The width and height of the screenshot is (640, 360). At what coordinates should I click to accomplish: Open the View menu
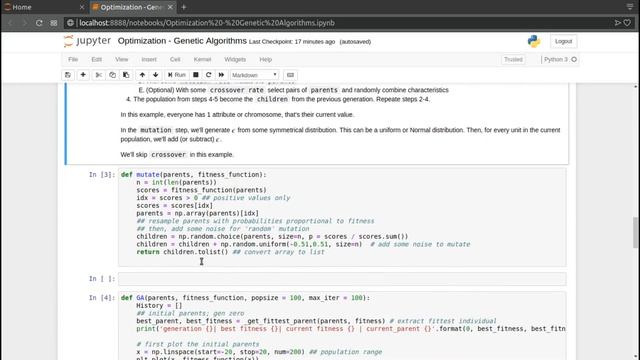122,60
